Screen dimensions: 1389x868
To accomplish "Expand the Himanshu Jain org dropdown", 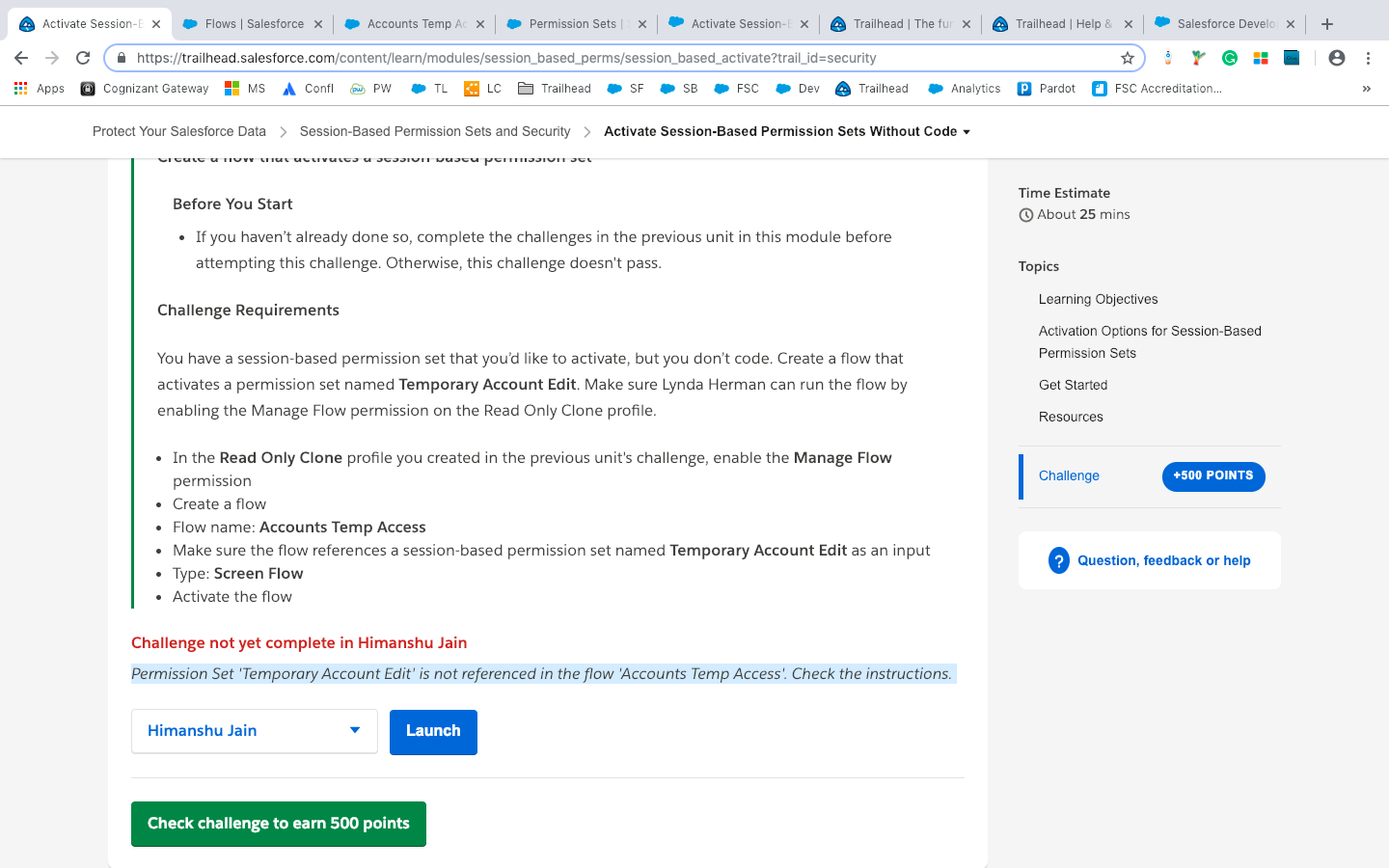I will point(355,731).
